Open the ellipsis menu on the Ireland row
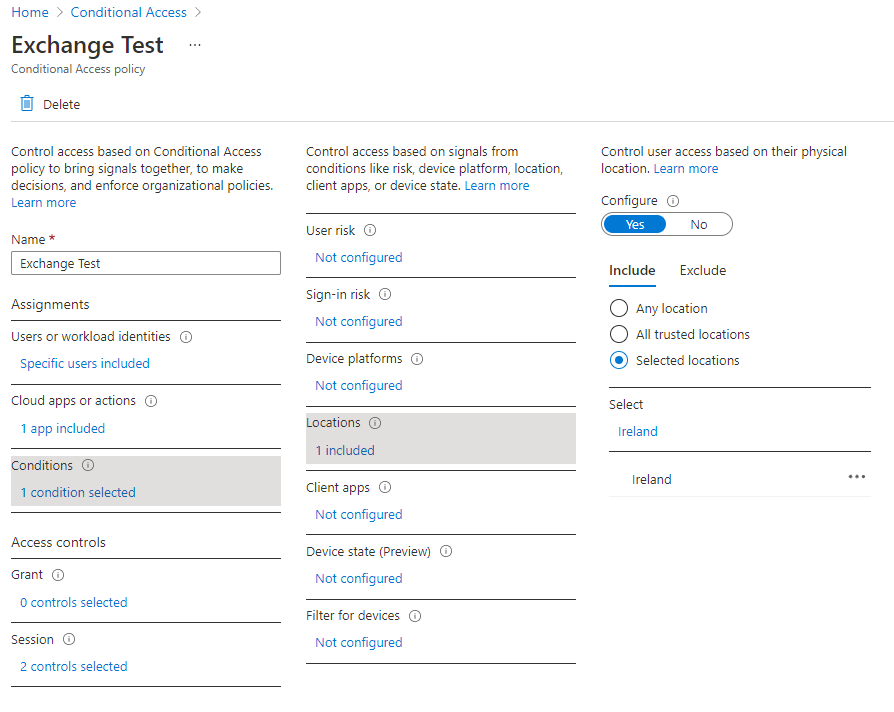Viewport: 894px width, 712px height. [x=856, y=477]
